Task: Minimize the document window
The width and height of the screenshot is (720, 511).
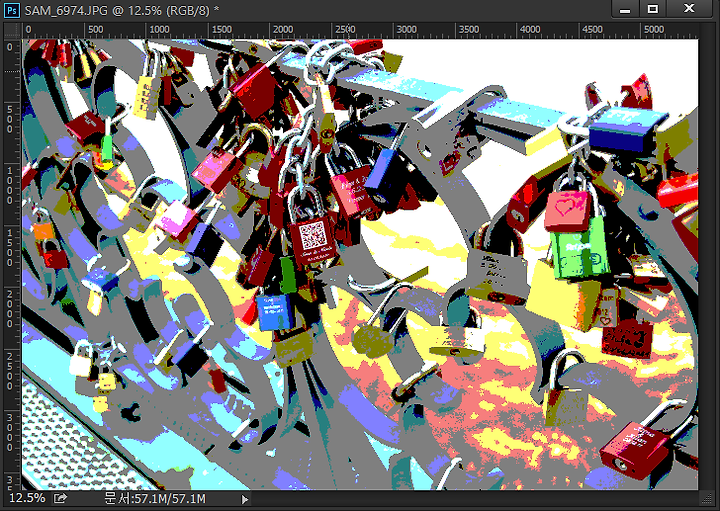Action: 625,9
